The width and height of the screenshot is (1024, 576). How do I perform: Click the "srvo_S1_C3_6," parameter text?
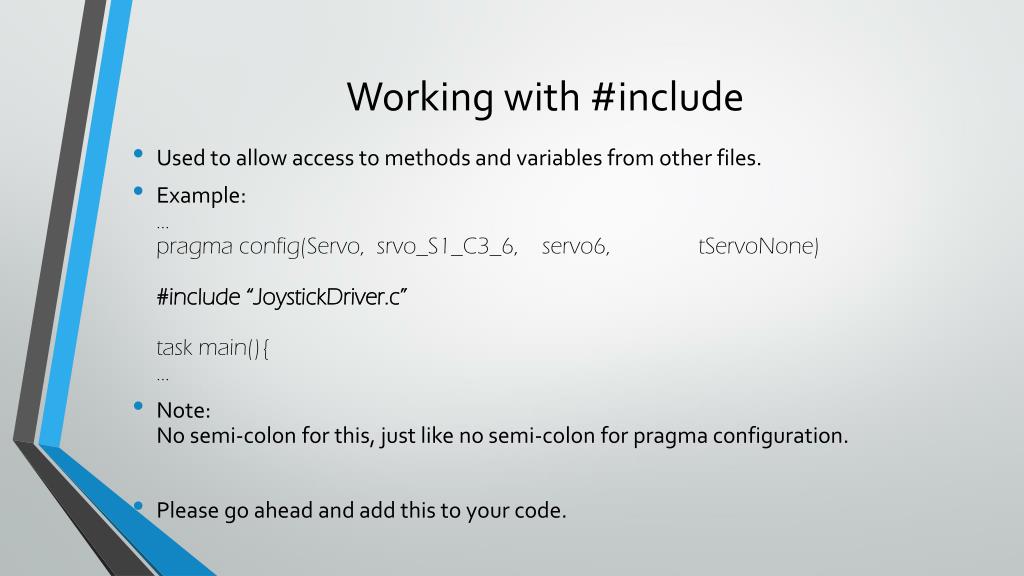(447, 247)
